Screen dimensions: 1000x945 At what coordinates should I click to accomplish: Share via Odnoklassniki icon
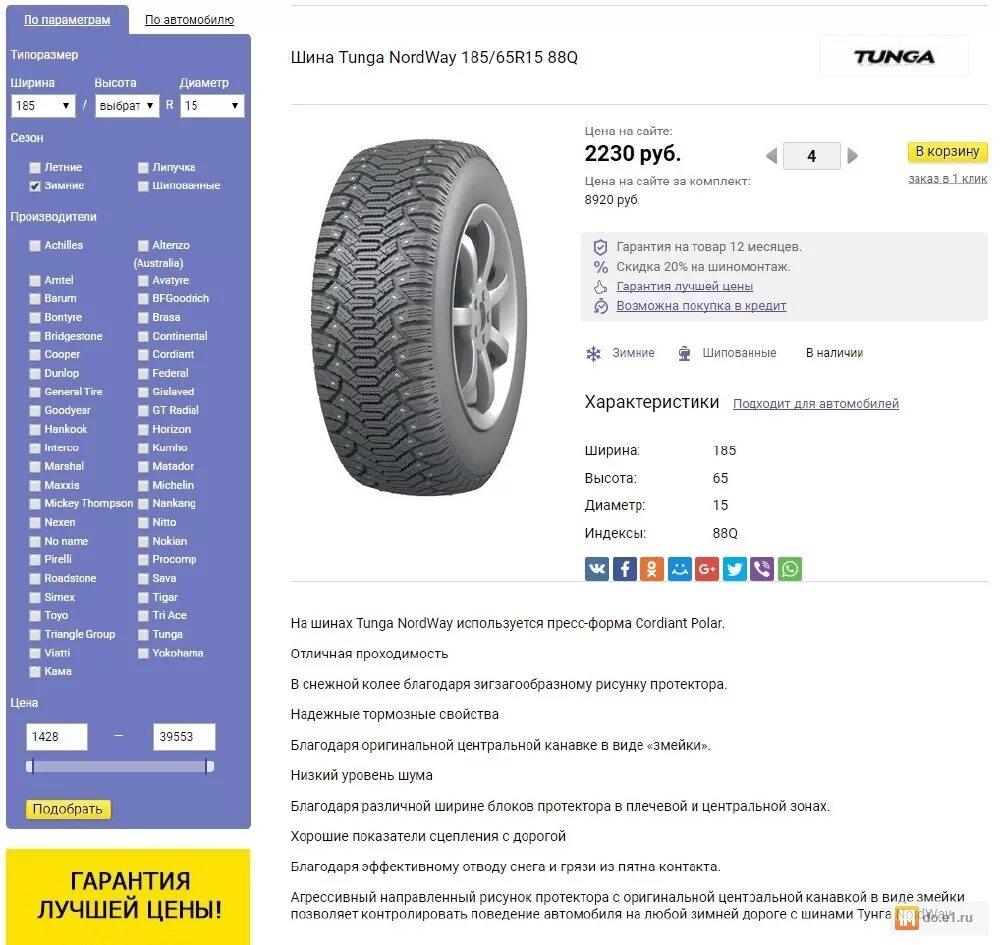pyautogui.click(x=652, y=569)
